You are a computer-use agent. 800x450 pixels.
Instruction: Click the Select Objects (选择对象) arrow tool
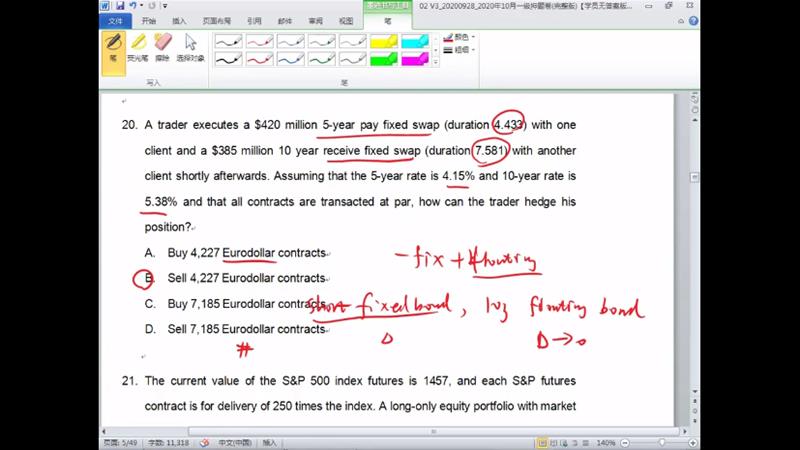[x=190, y=47]
